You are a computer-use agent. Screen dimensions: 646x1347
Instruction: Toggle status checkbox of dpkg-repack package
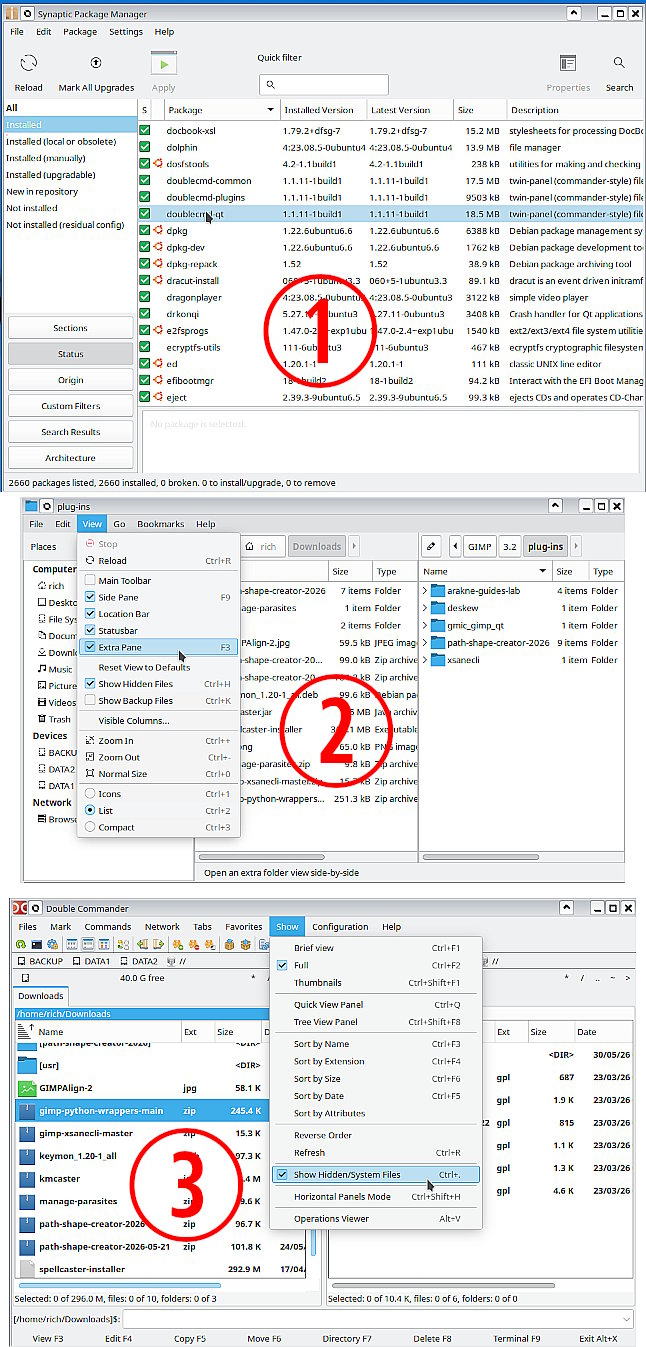coord(145,264)
